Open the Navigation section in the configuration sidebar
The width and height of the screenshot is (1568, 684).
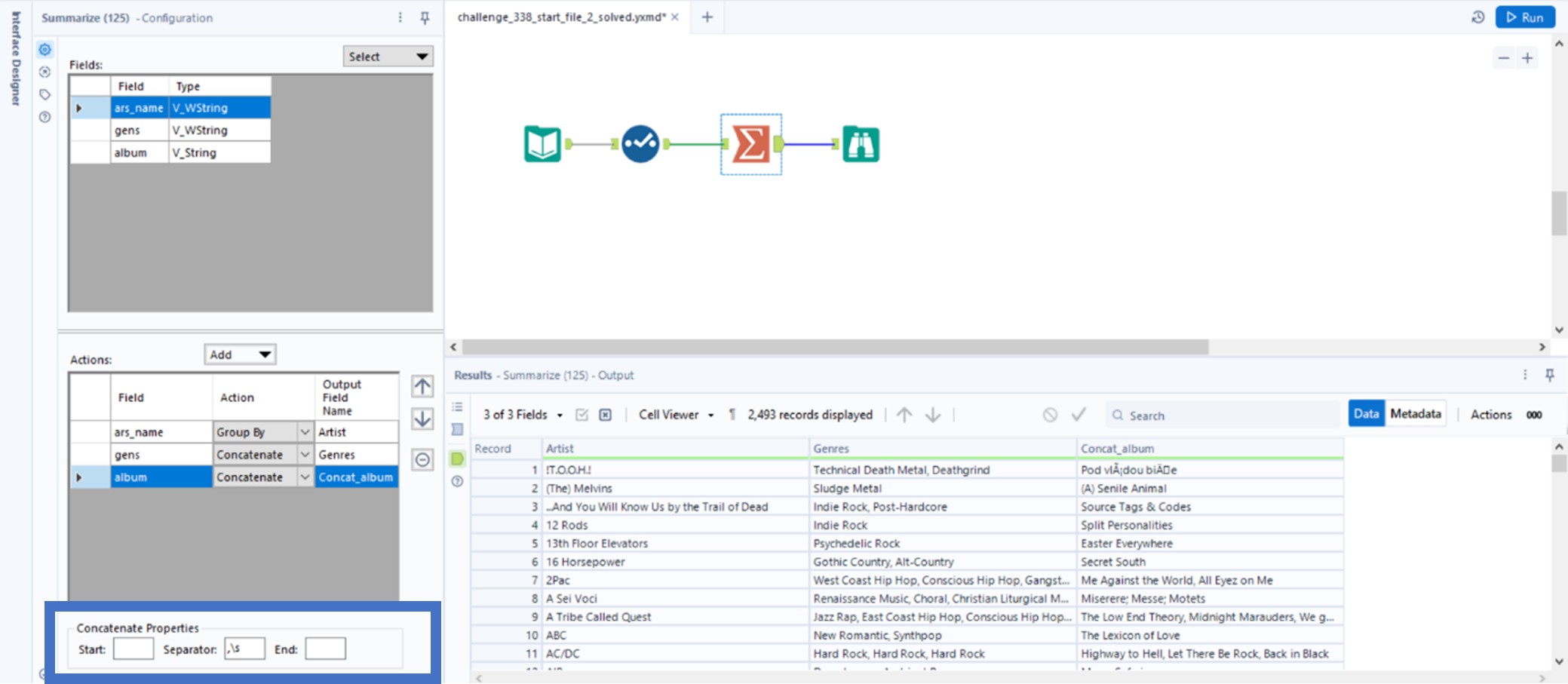[45, 72]
